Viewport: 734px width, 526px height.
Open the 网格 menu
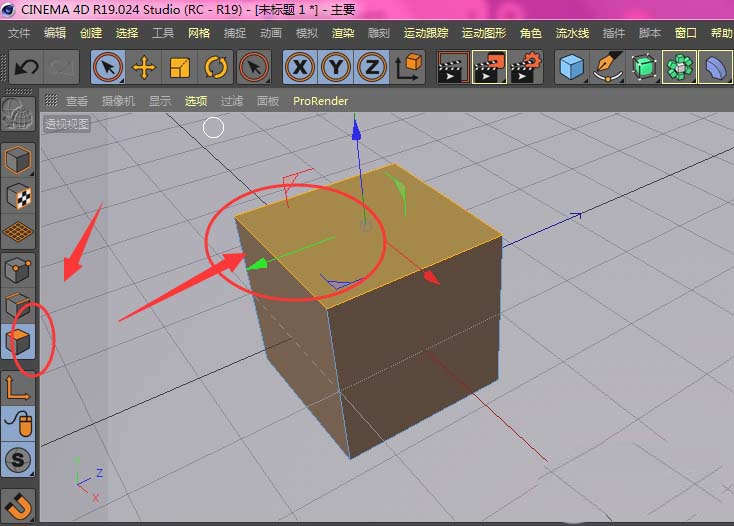(x=199, y=33)
